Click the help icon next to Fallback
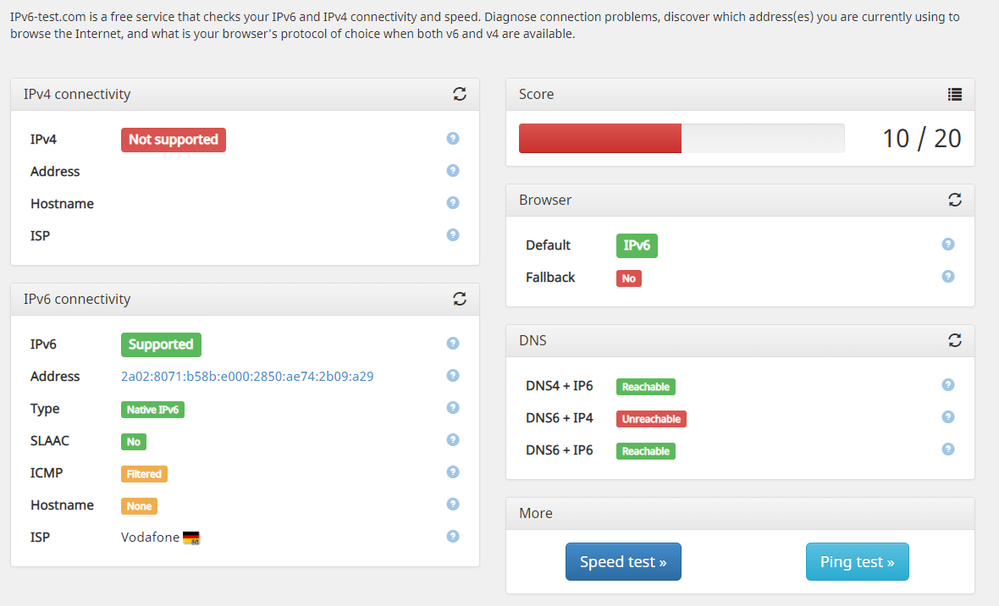The height and width of the screenshot is (606, 999). [x=948, y=277]
